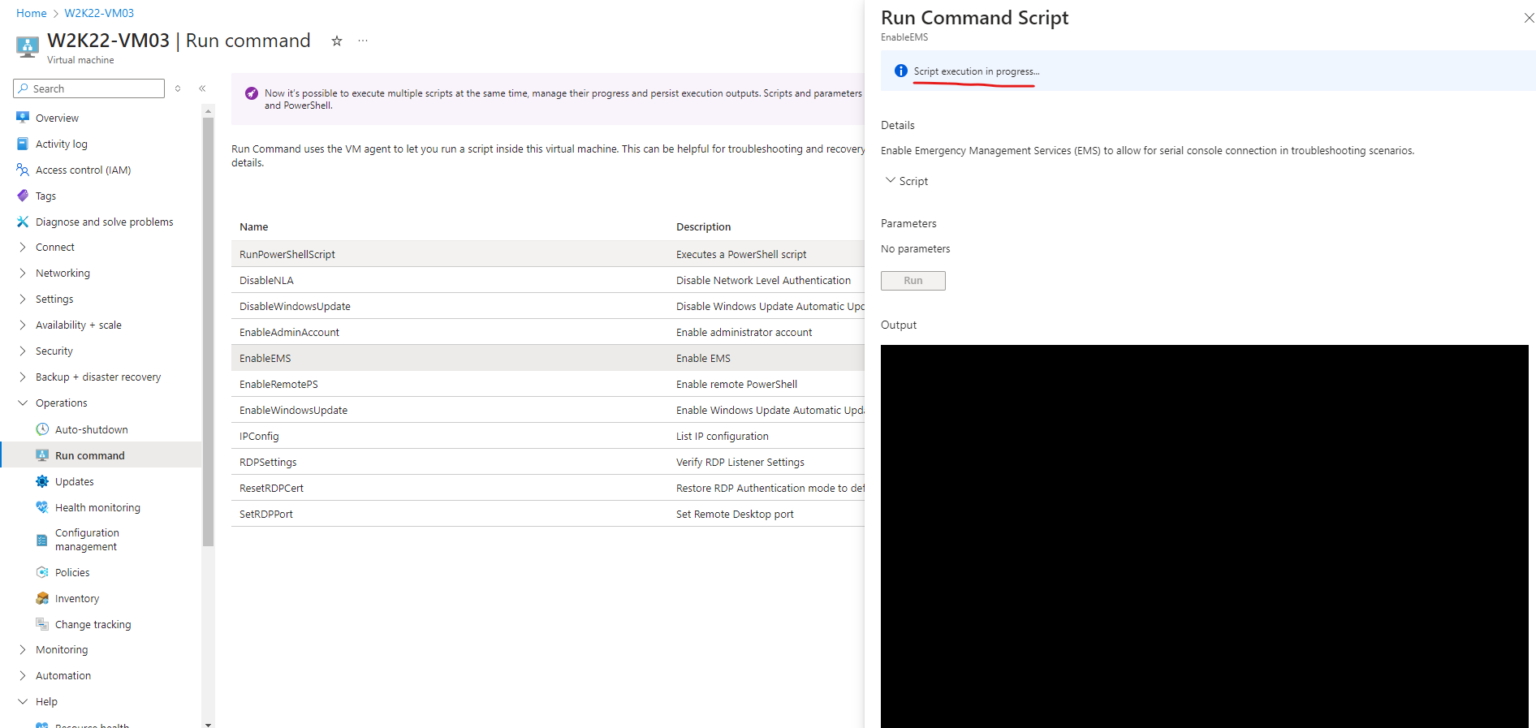Image resolution: width=1536 pixels, height=728 pixels.
Task: Open Diagnose and solve problems icon
Action: (24, 221)
